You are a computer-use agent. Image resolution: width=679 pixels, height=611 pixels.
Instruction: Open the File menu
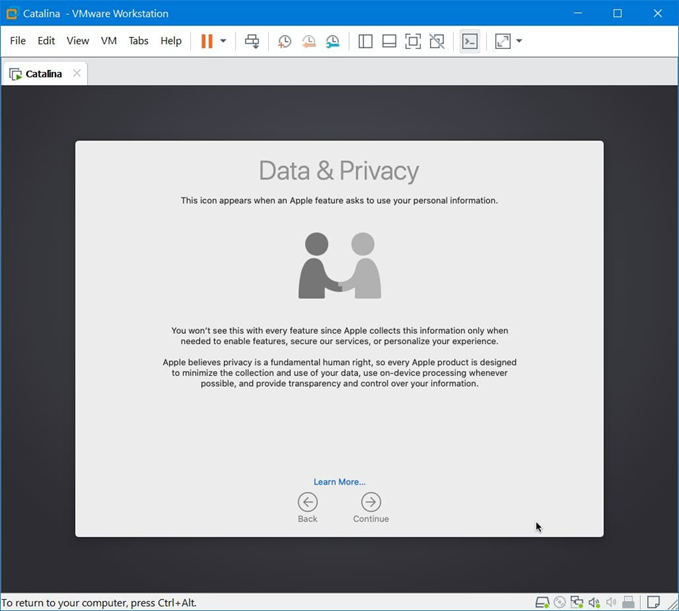18,41
